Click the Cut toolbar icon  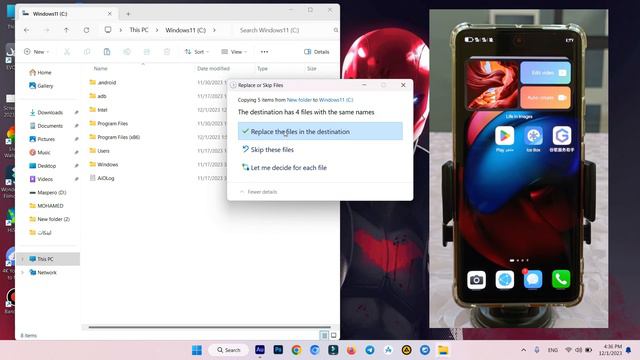coord(67,51)
